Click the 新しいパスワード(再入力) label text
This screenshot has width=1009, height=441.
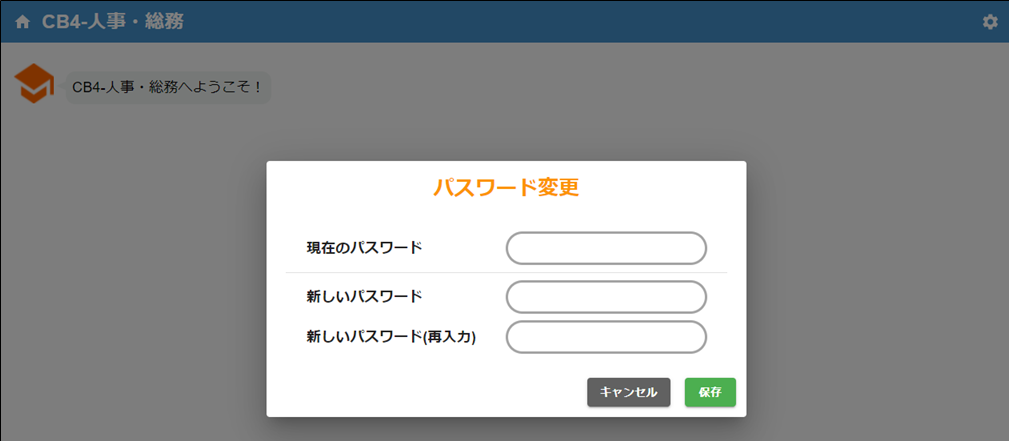[390, 337]
